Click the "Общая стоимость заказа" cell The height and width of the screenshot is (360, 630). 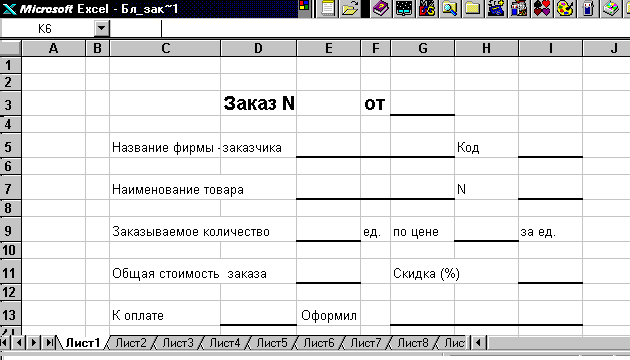tap(165, 272)
